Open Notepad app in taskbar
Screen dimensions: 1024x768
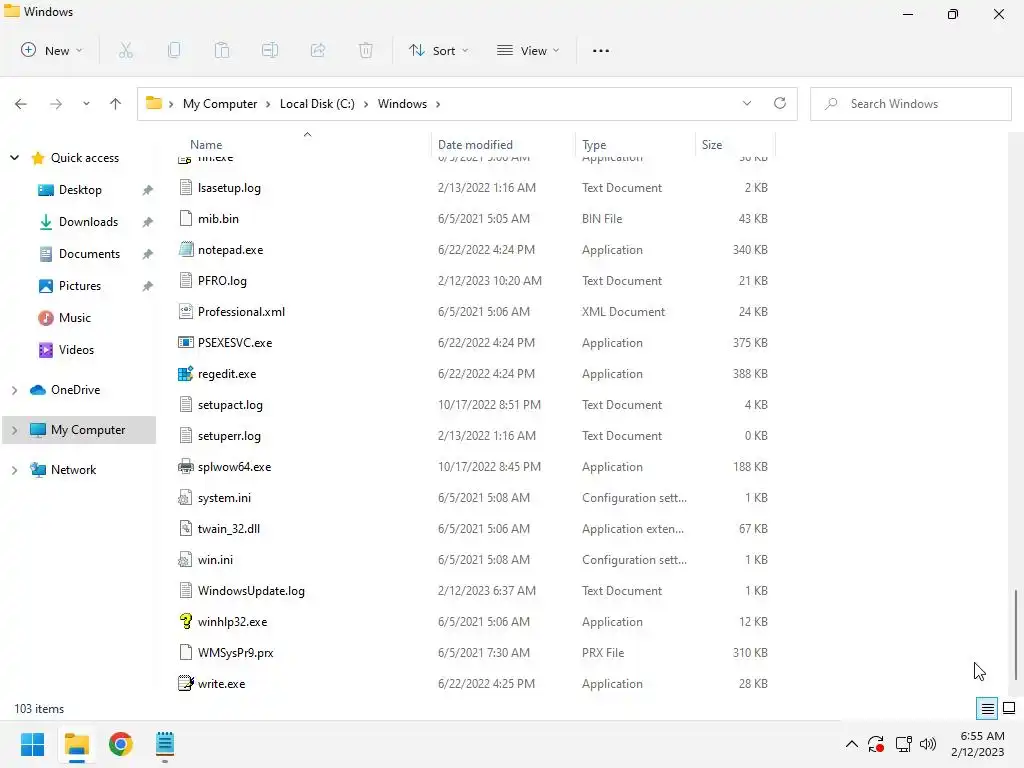(x=165, y=744)
